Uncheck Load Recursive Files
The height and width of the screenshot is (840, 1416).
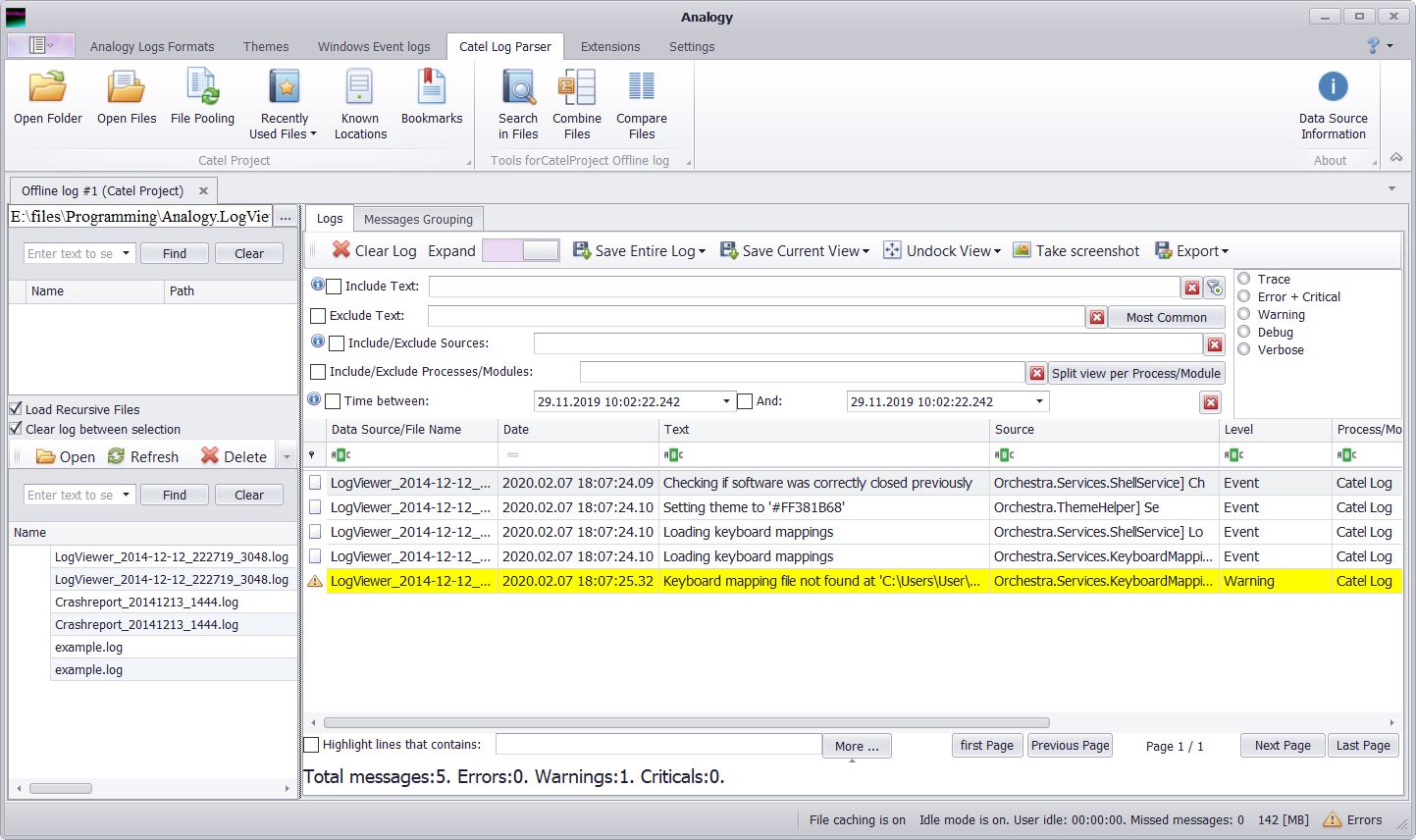click(16, 408)
